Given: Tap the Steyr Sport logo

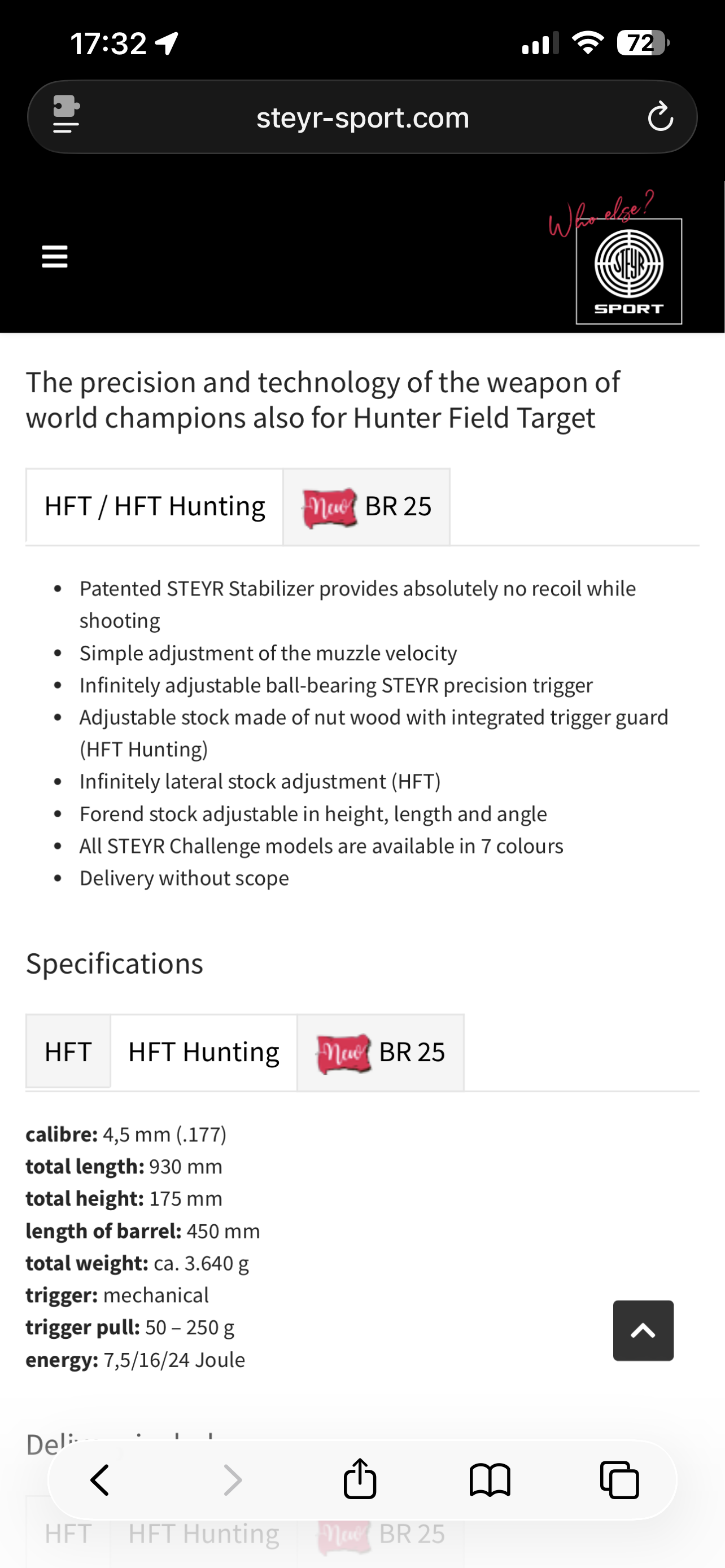Looking at the screenshot, I should [x=628, y=271].
